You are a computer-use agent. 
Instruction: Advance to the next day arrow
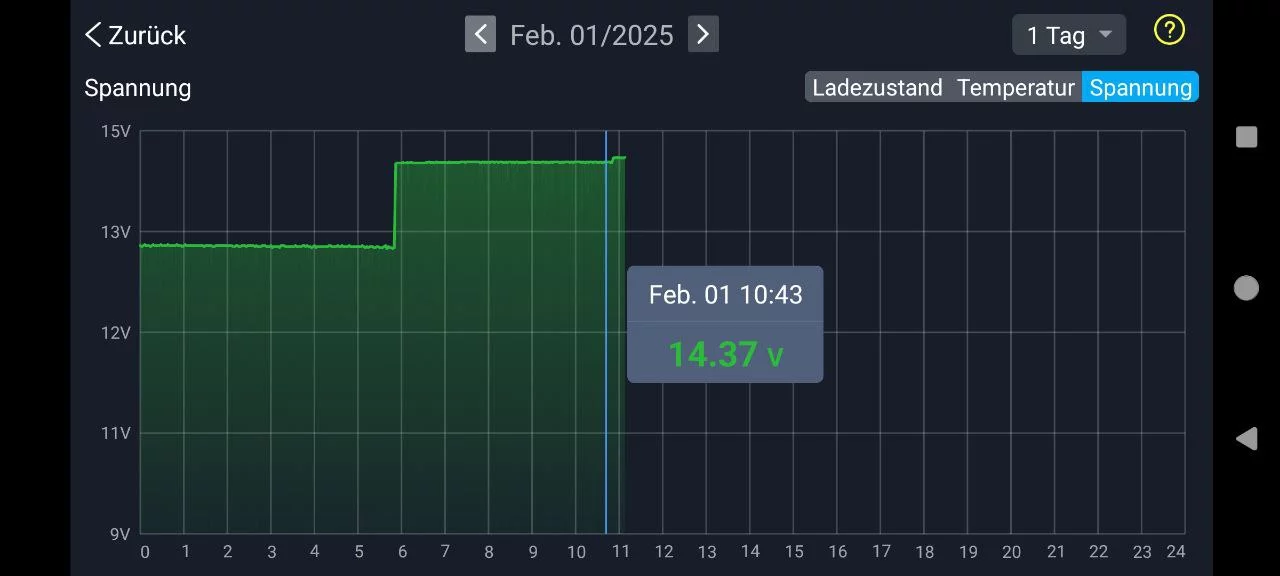(x=703, y=35)
